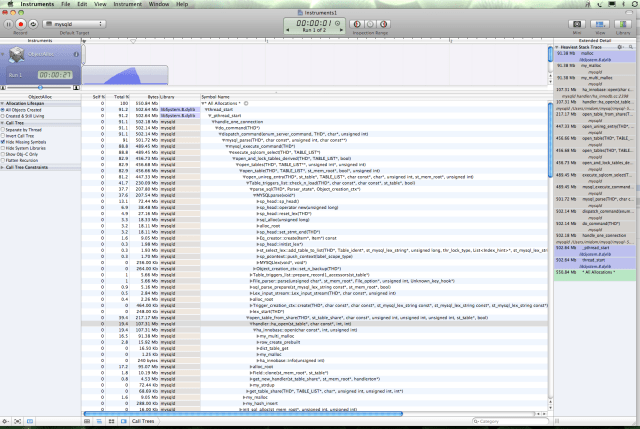Select Created & Still Living radio button

2,116
